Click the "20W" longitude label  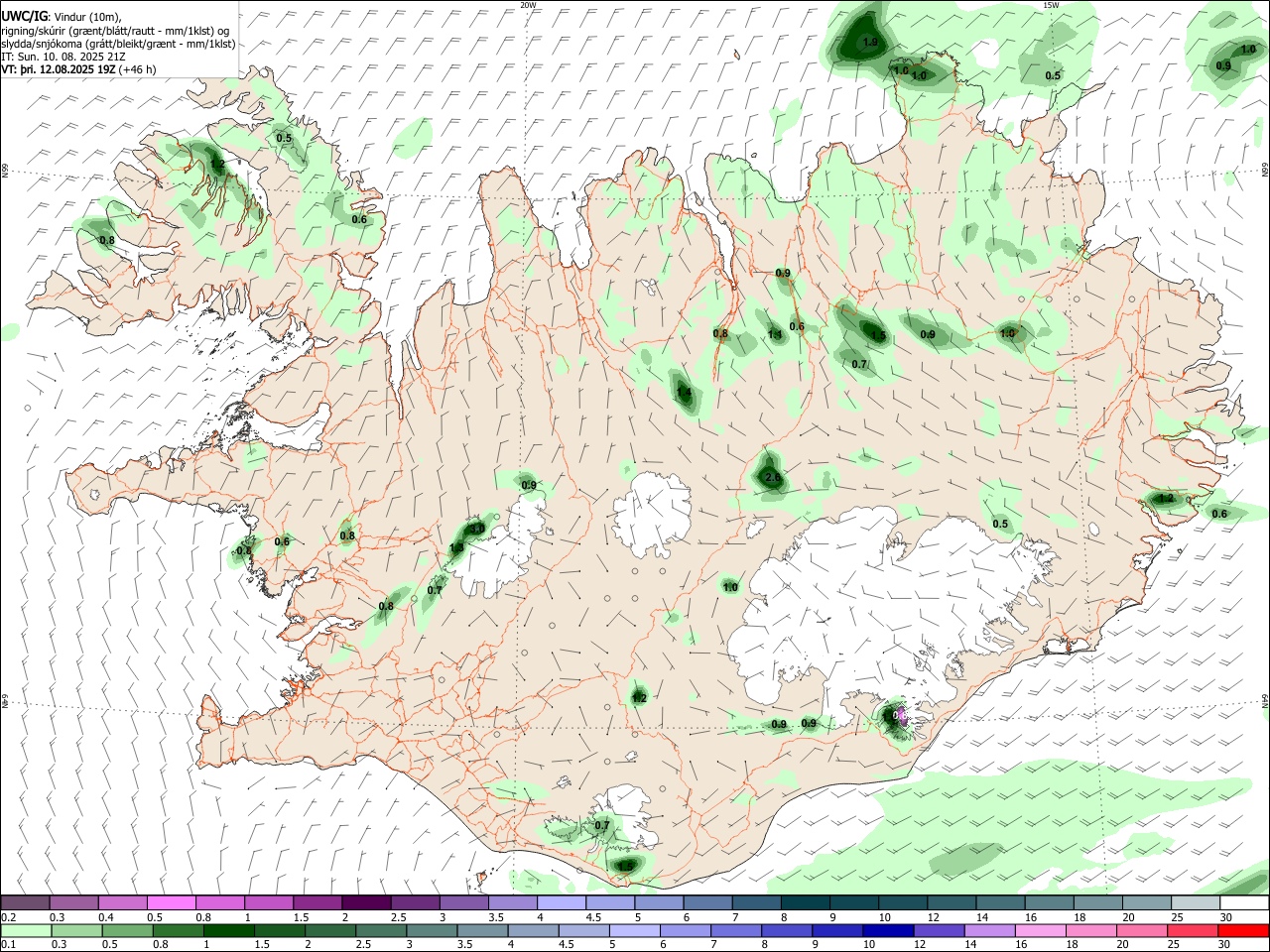(528, 5)
